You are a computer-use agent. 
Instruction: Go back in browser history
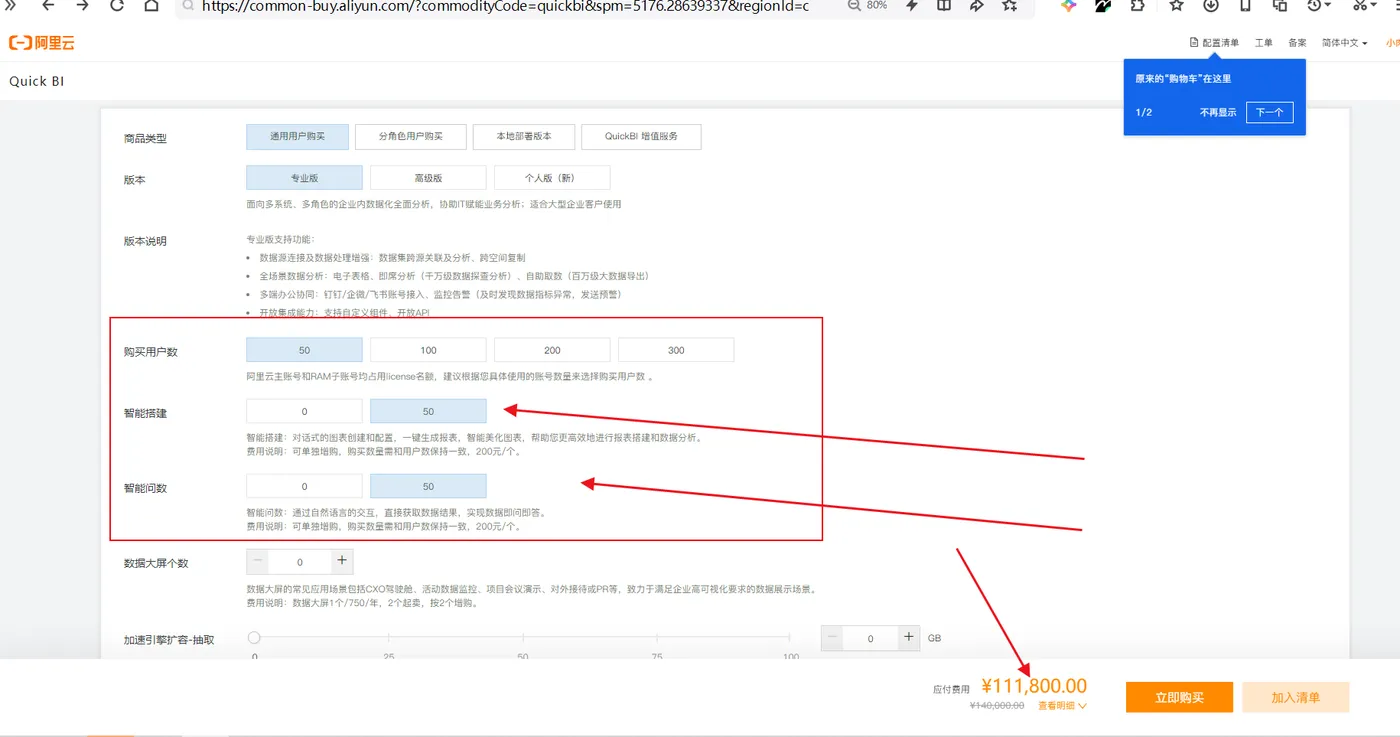(48, 5)
